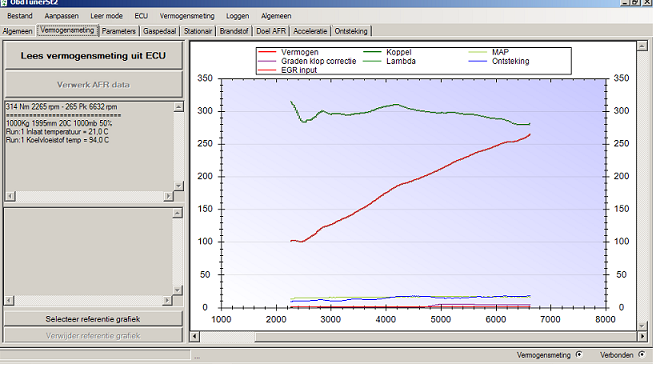Click left arrow of lower list box scrollbar
Image resolution: width=656 pixels, height=384 pixels.
(9, 300)
